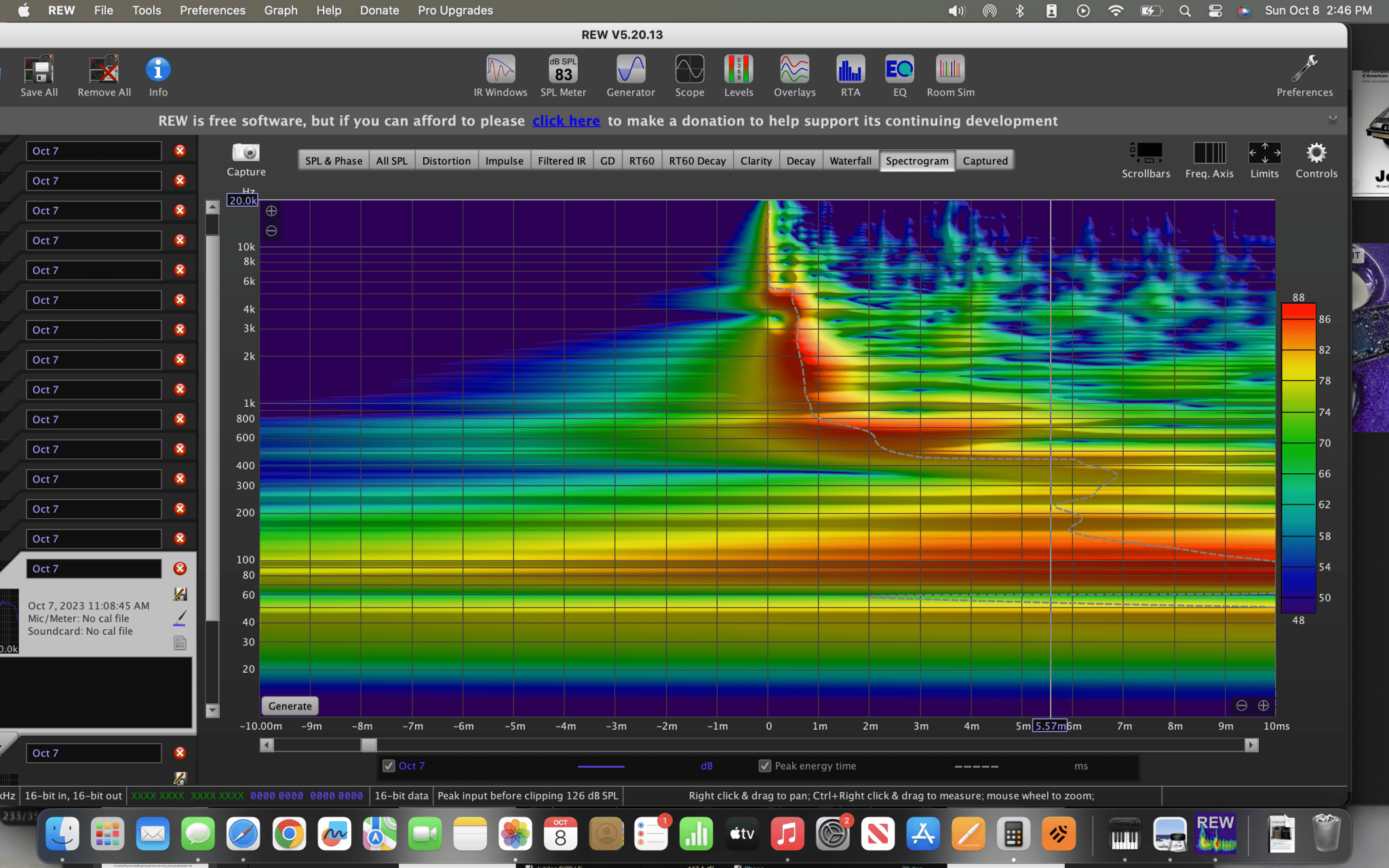Click horizontal scrollbar left arrow
Viewport: 1389px width, 868px height.
coord(267,745)
